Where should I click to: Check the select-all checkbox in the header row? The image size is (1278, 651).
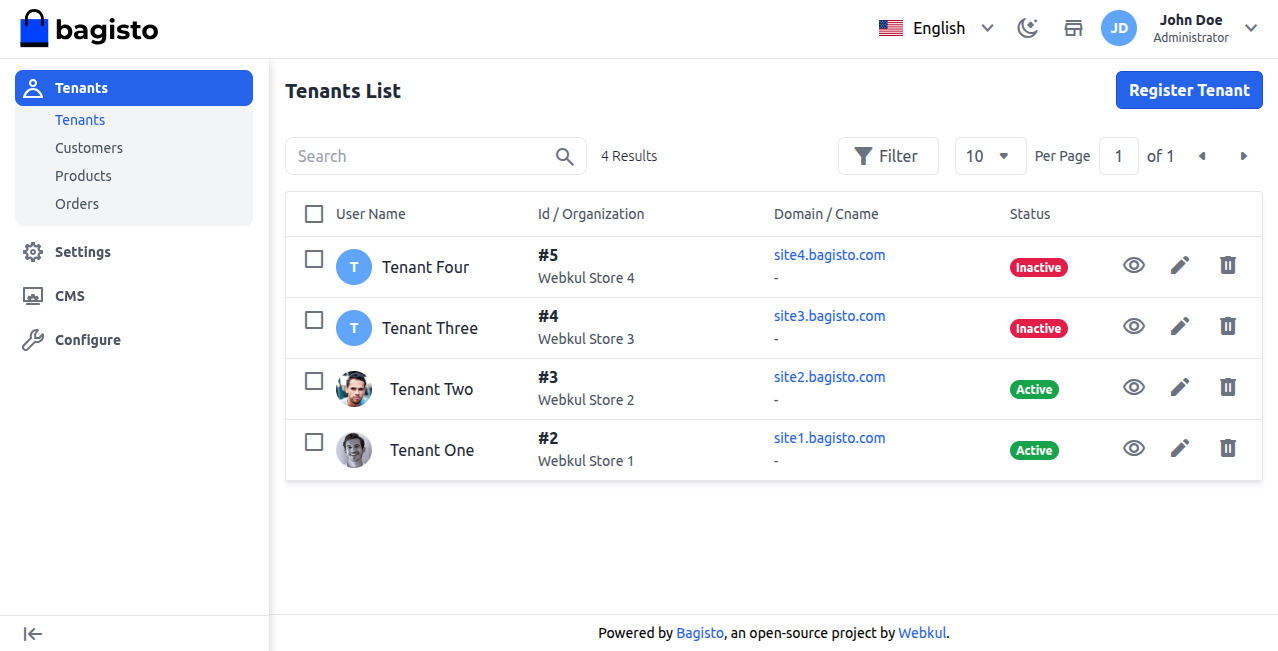point(314,214)
